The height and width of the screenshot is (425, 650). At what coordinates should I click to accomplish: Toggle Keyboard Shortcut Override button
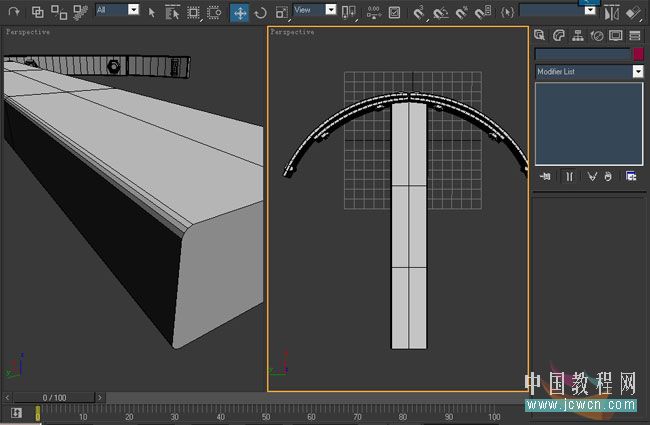click(394, 13)
